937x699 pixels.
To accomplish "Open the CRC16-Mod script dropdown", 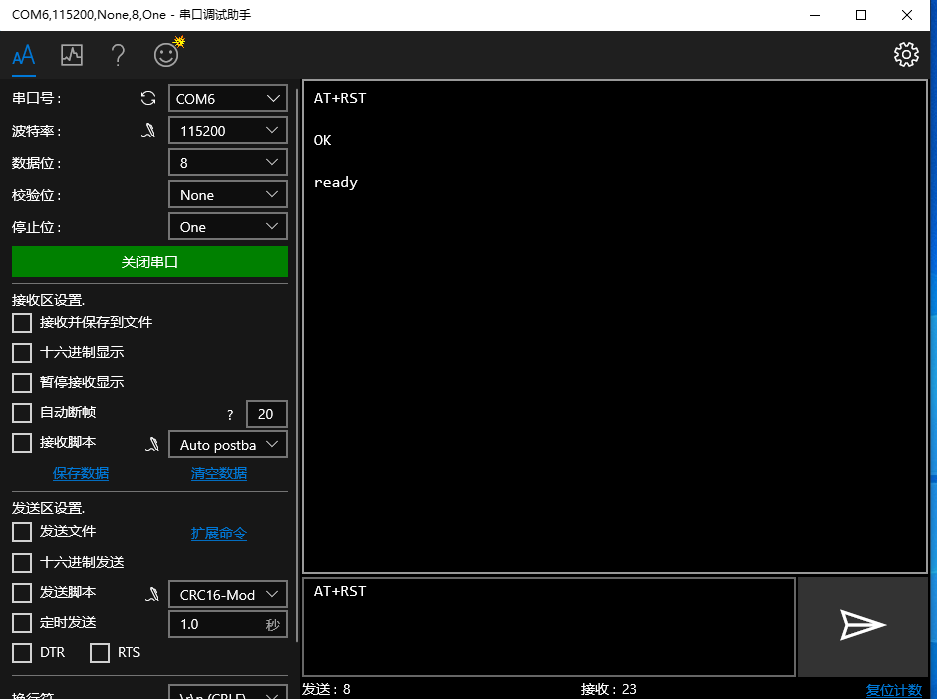I will [x=227, y=594].
